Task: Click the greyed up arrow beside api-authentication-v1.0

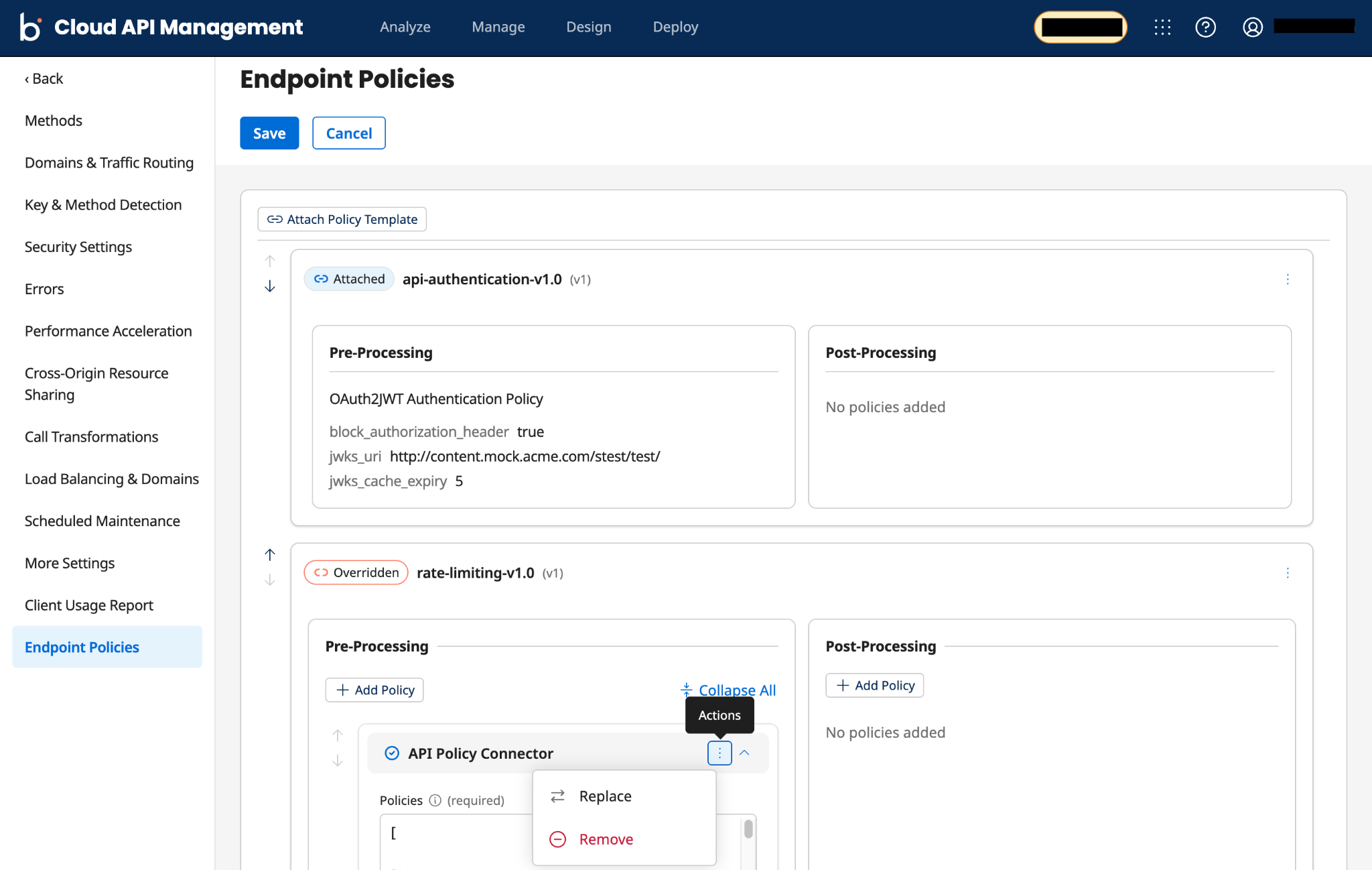Action: click(x=269, y=261)
